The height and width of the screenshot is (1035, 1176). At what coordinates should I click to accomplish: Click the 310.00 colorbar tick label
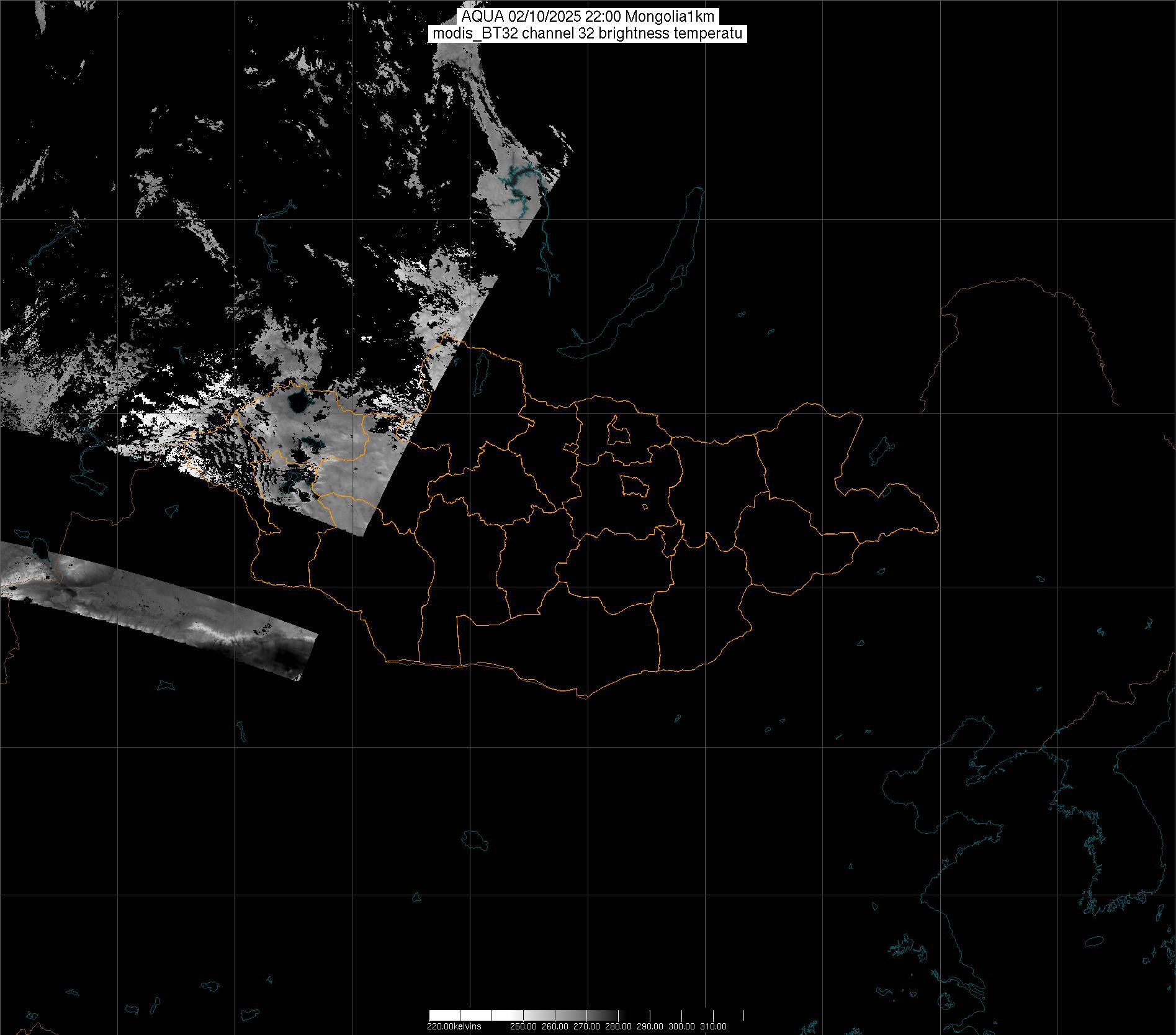713,1026
